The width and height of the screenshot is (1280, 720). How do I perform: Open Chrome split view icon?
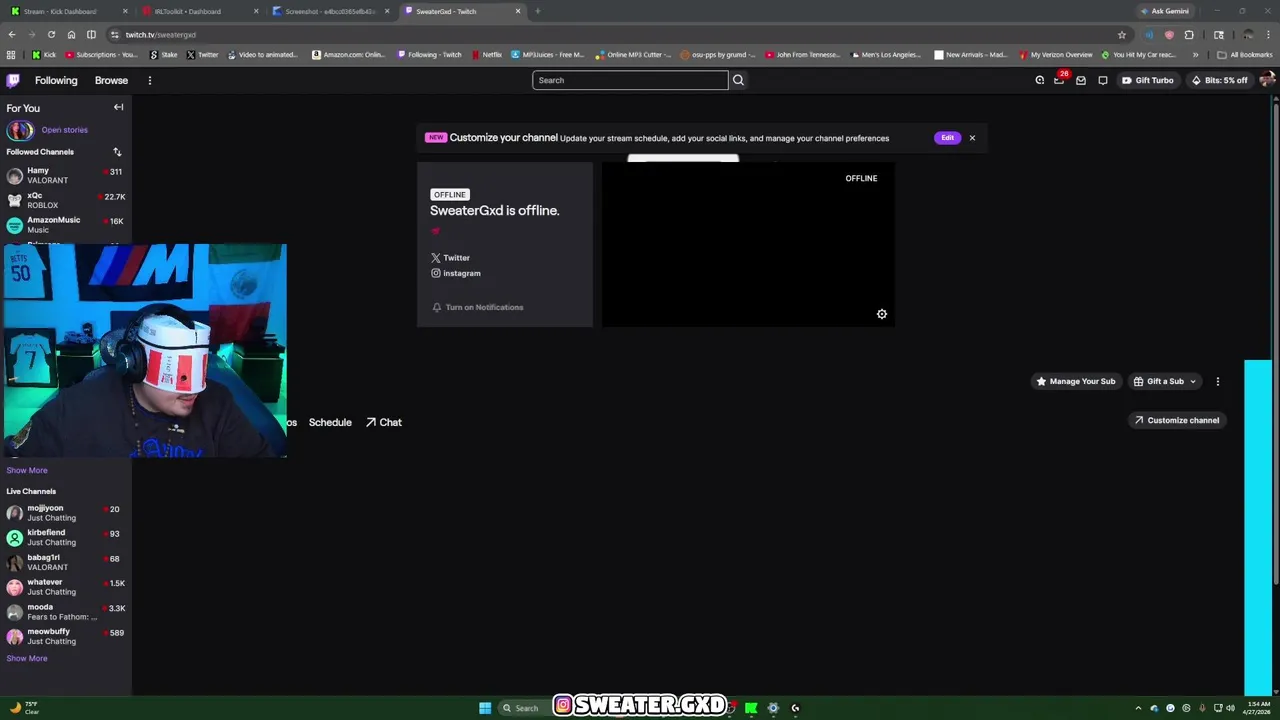click(91, 34)
